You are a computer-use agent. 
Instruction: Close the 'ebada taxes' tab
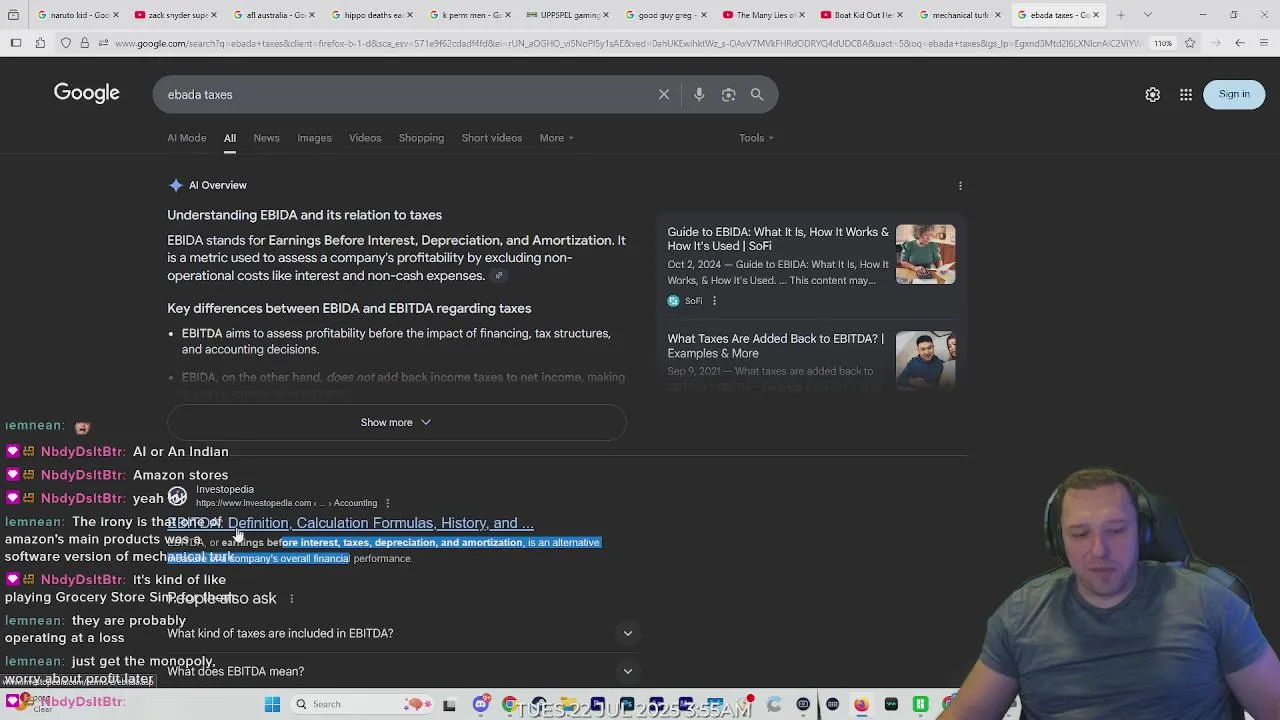[x=1096, y=15]
